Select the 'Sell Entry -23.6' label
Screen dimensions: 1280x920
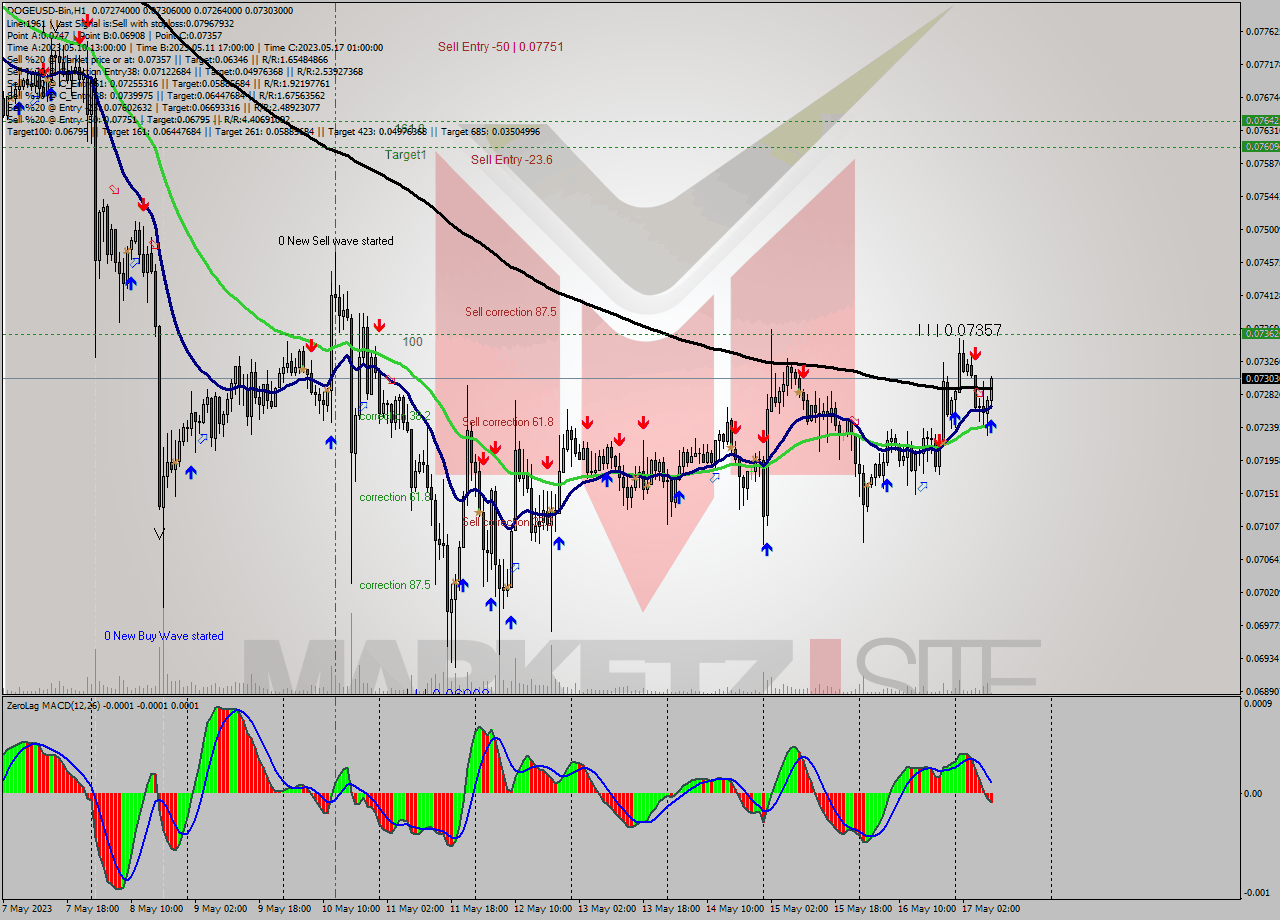[512, 160]
